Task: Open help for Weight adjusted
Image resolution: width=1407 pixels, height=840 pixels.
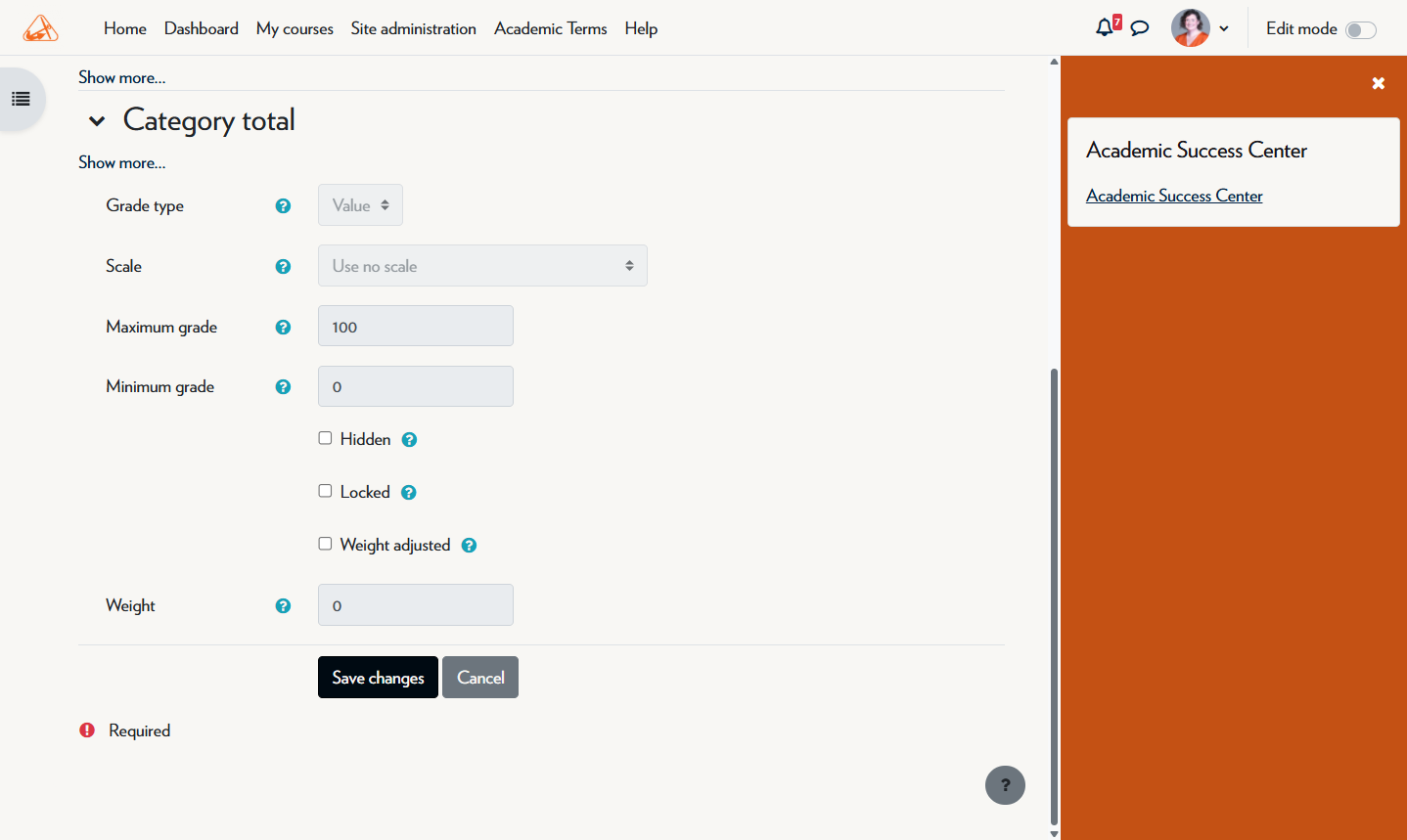Action: (x=469, y=546)
